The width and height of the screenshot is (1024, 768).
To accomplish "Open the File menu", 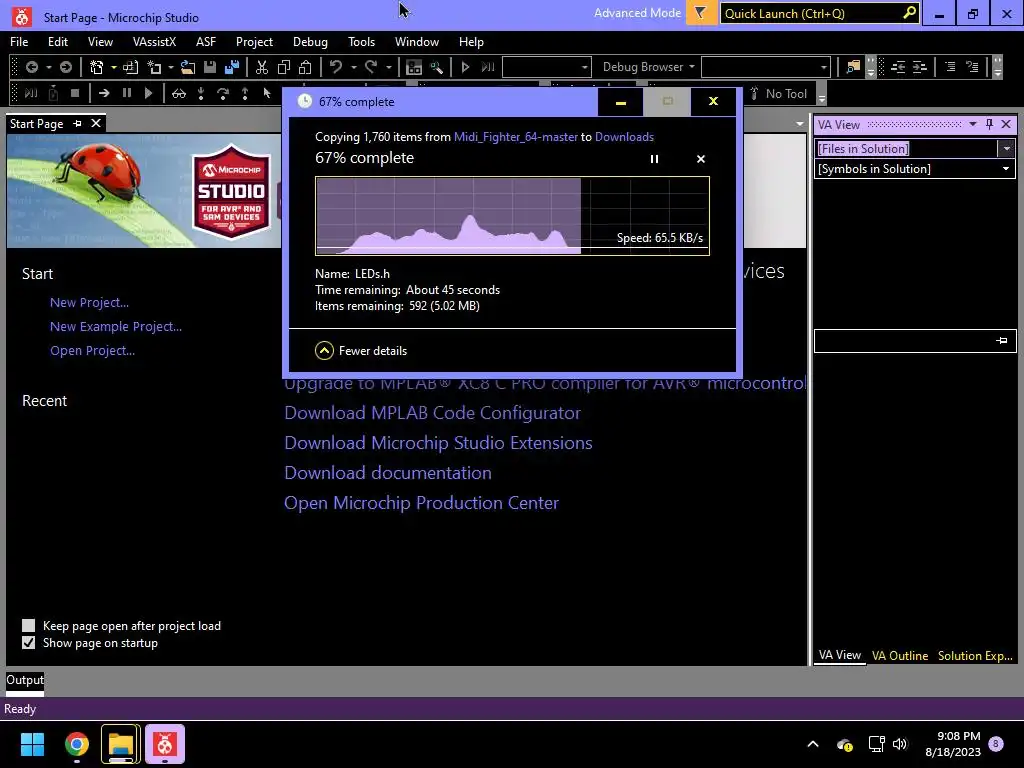I will coord(19,42).
